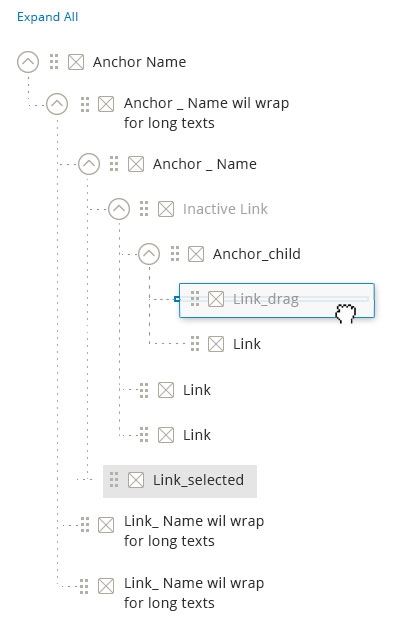Screen dimensions: 394x641
Task: Collapse the Anchor_child node
Action: click(149, 254)
